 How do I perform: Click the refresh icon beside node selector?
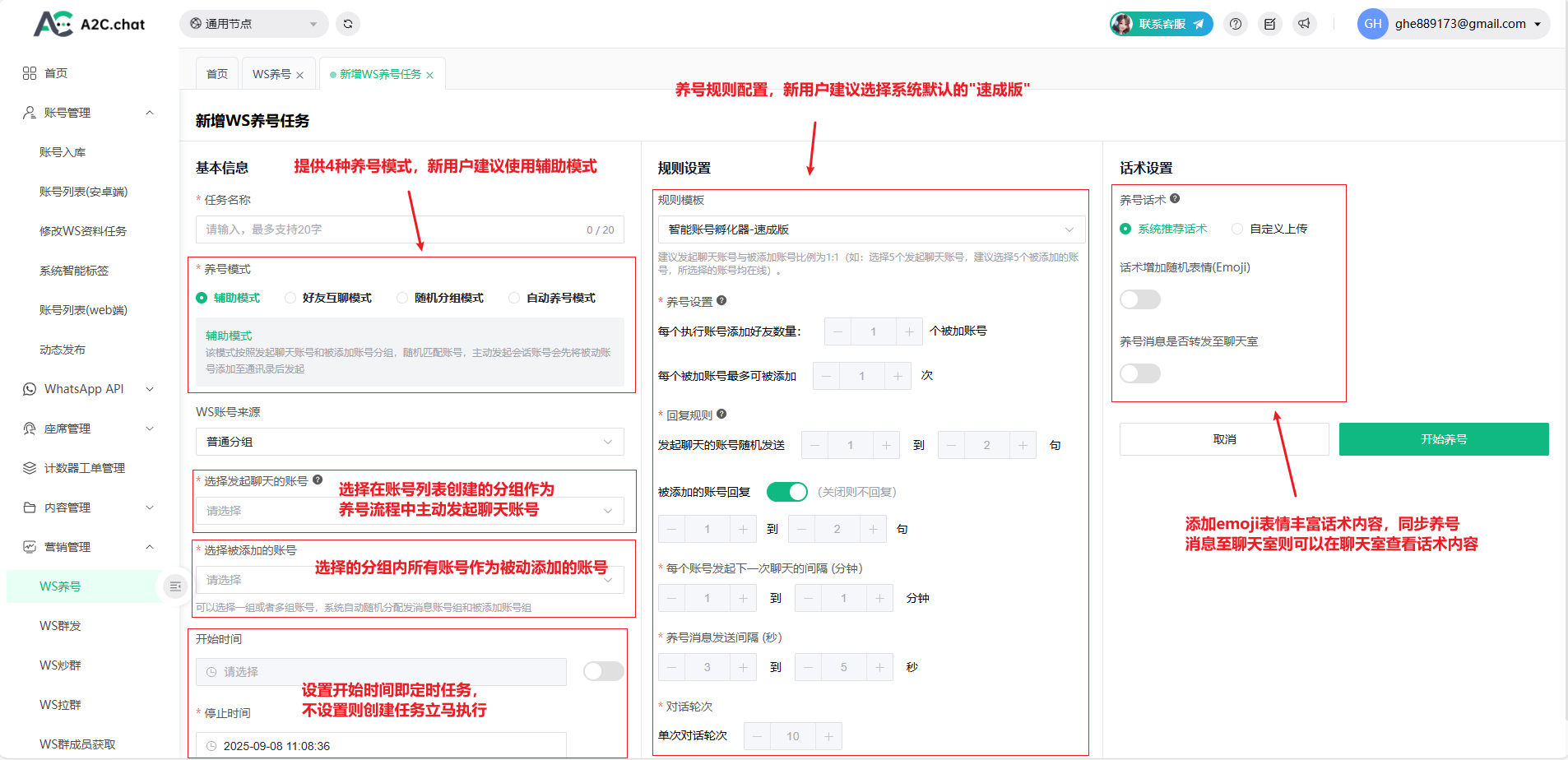click(348, 24)
